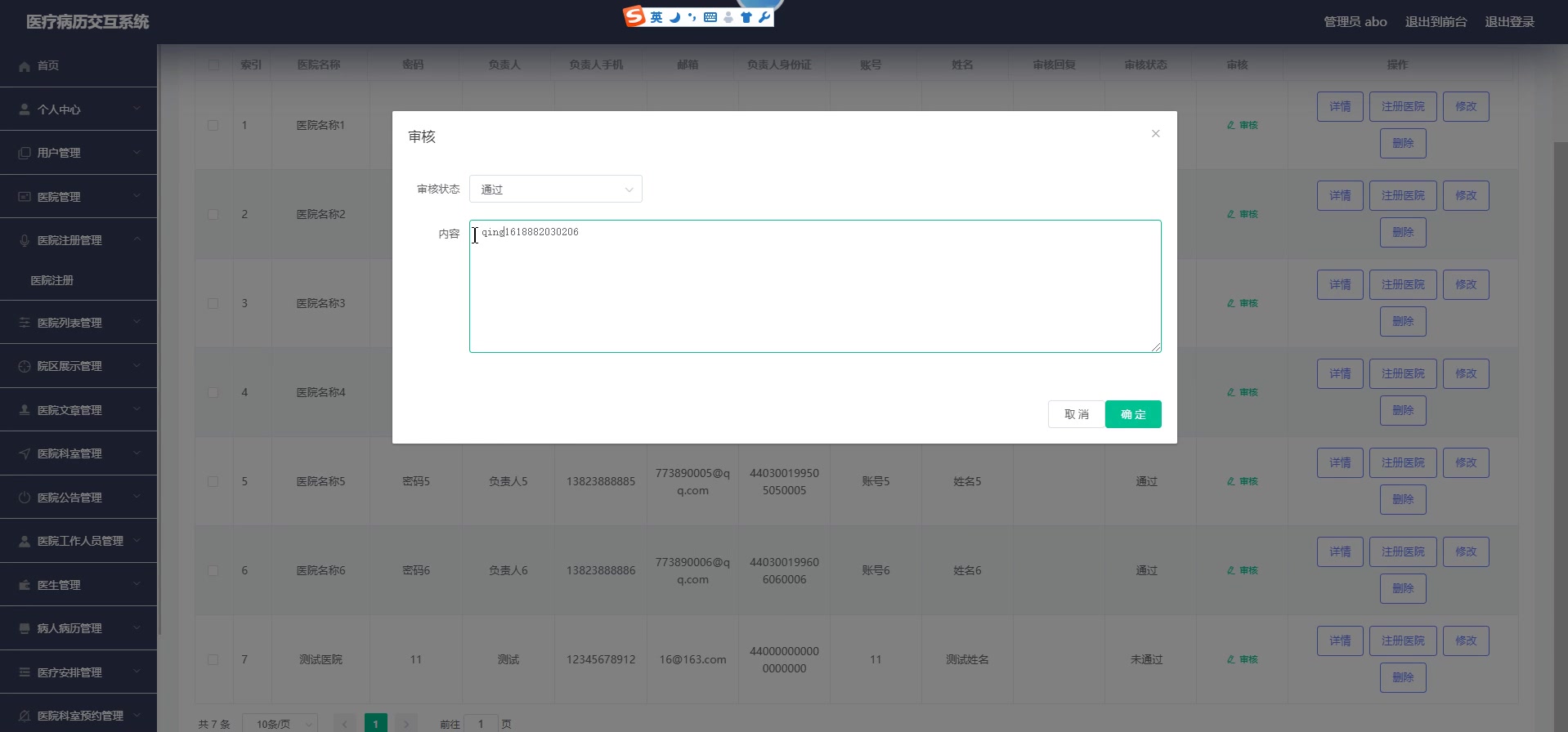Click the person icon for 个人中心
Screen dimensions: 1568x732
click(25, 109)
